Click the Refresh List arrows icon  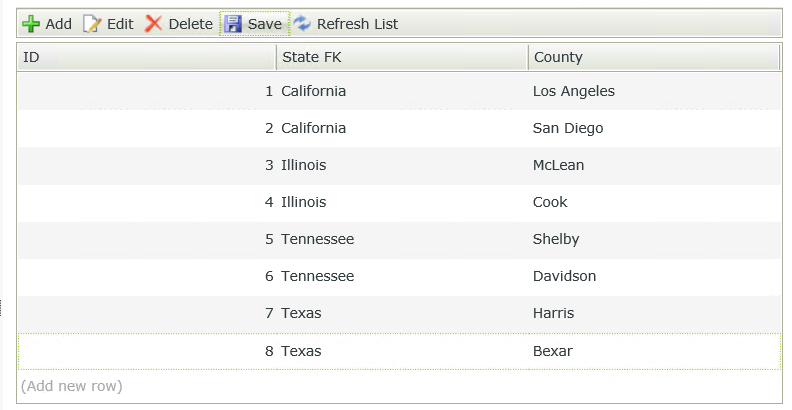pyautogui.click(x=302, y=24)
